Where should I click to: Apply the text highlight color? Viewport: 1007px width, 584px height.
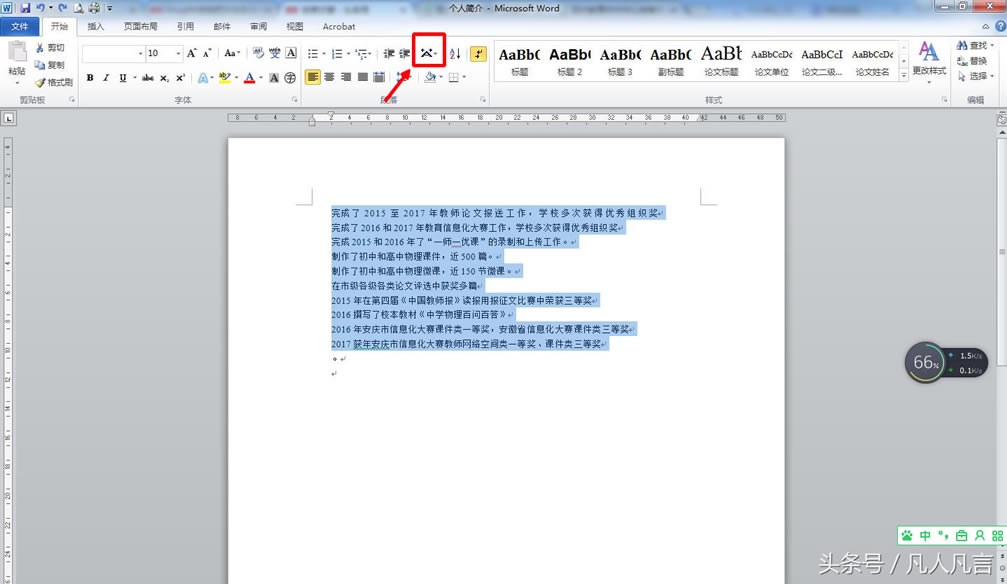pos(225,78)
